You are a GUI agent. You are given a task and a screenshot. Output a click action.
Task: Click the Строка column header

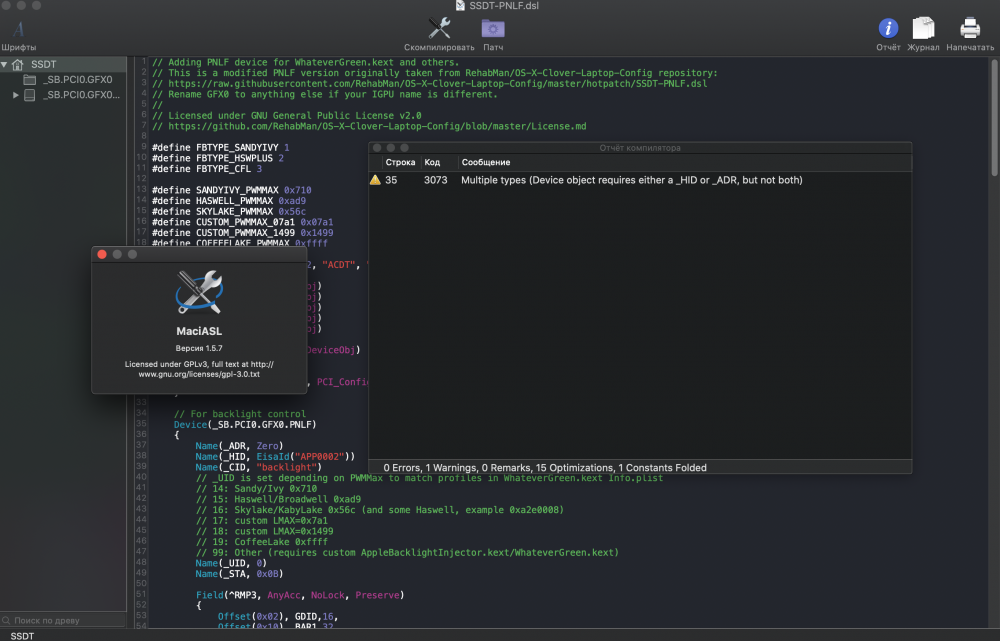[400, 162]
